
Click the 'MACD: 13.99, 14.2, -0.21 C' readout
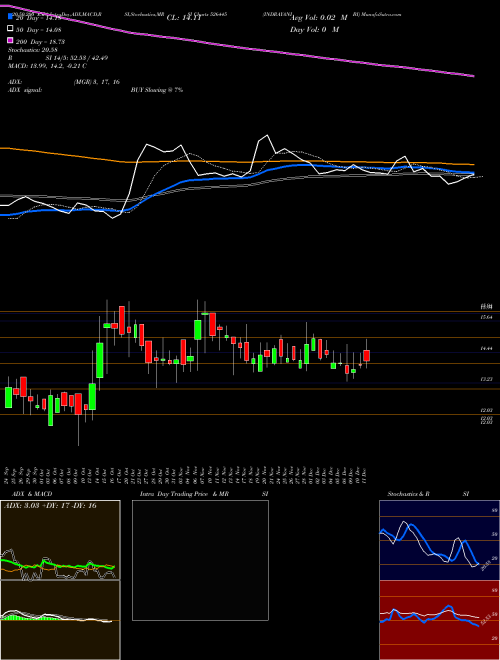click(47, 66)
